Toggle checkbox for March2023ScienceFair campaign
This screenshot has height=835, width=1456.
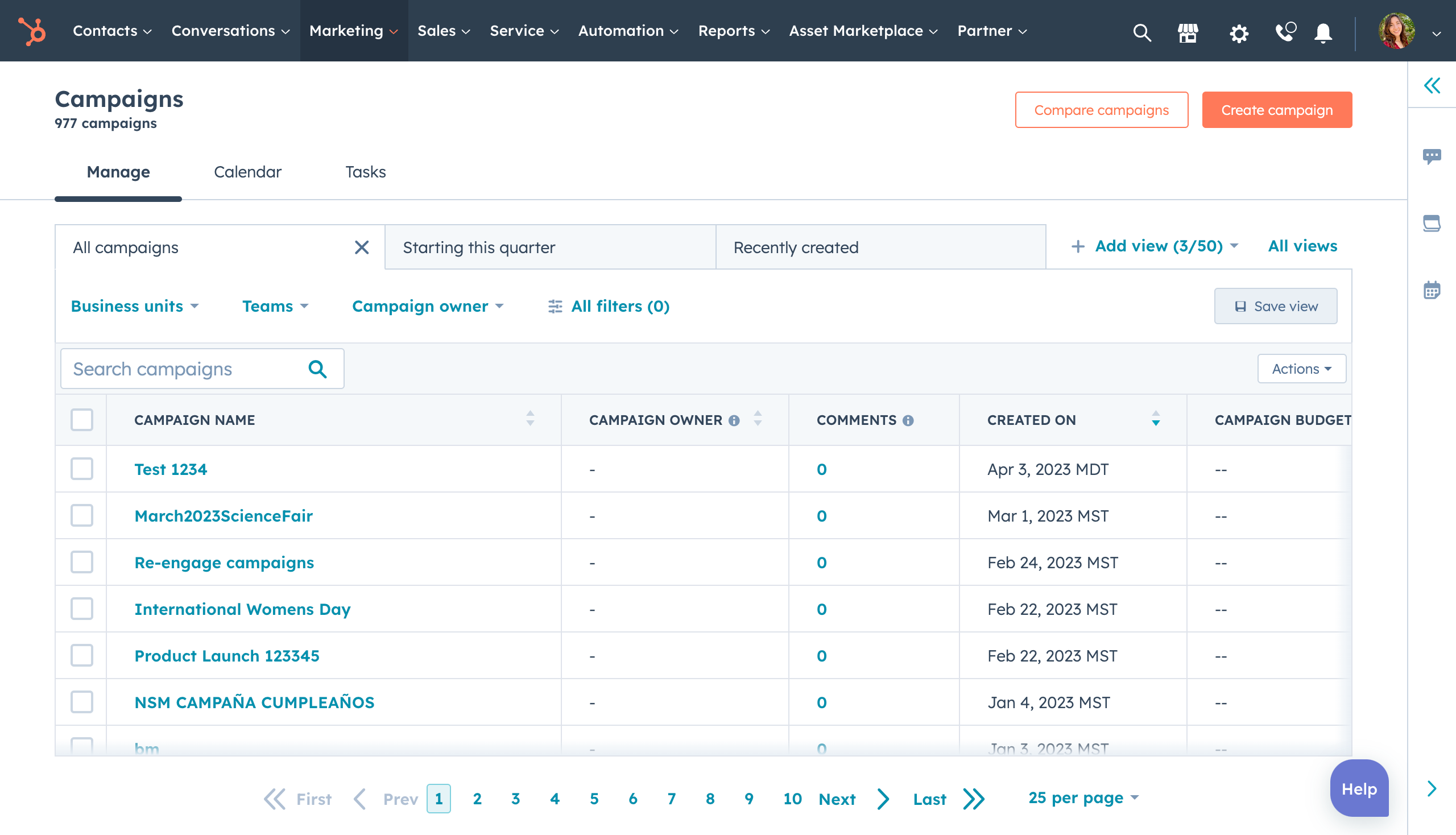click(x=82, y=516)
